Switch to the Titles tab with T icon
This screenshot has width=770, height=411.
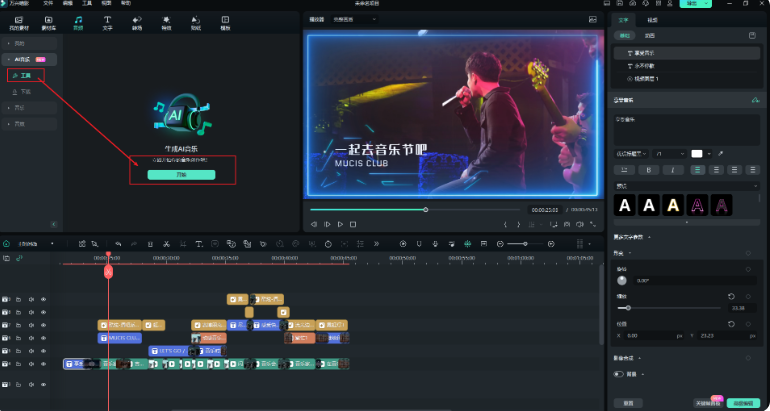point(107,23)
